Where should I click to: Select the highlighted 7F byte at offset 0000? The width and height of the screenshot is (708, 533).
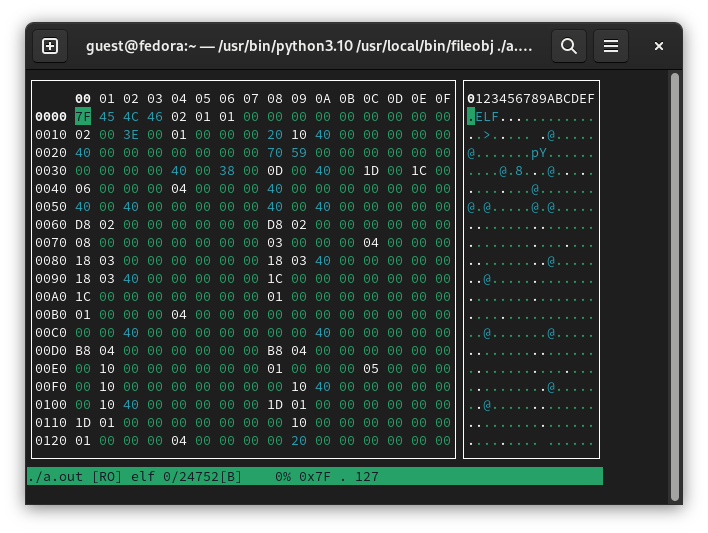pyautogui.click(x=83, y=117)
